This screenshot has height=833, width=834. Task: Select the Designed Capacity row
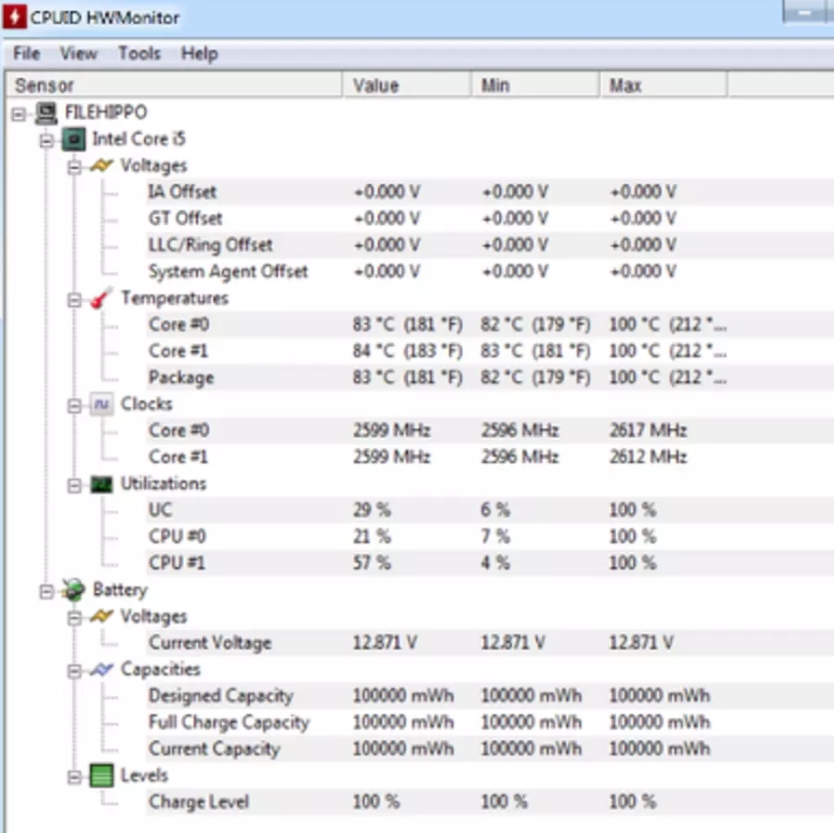tap(489, 696)
